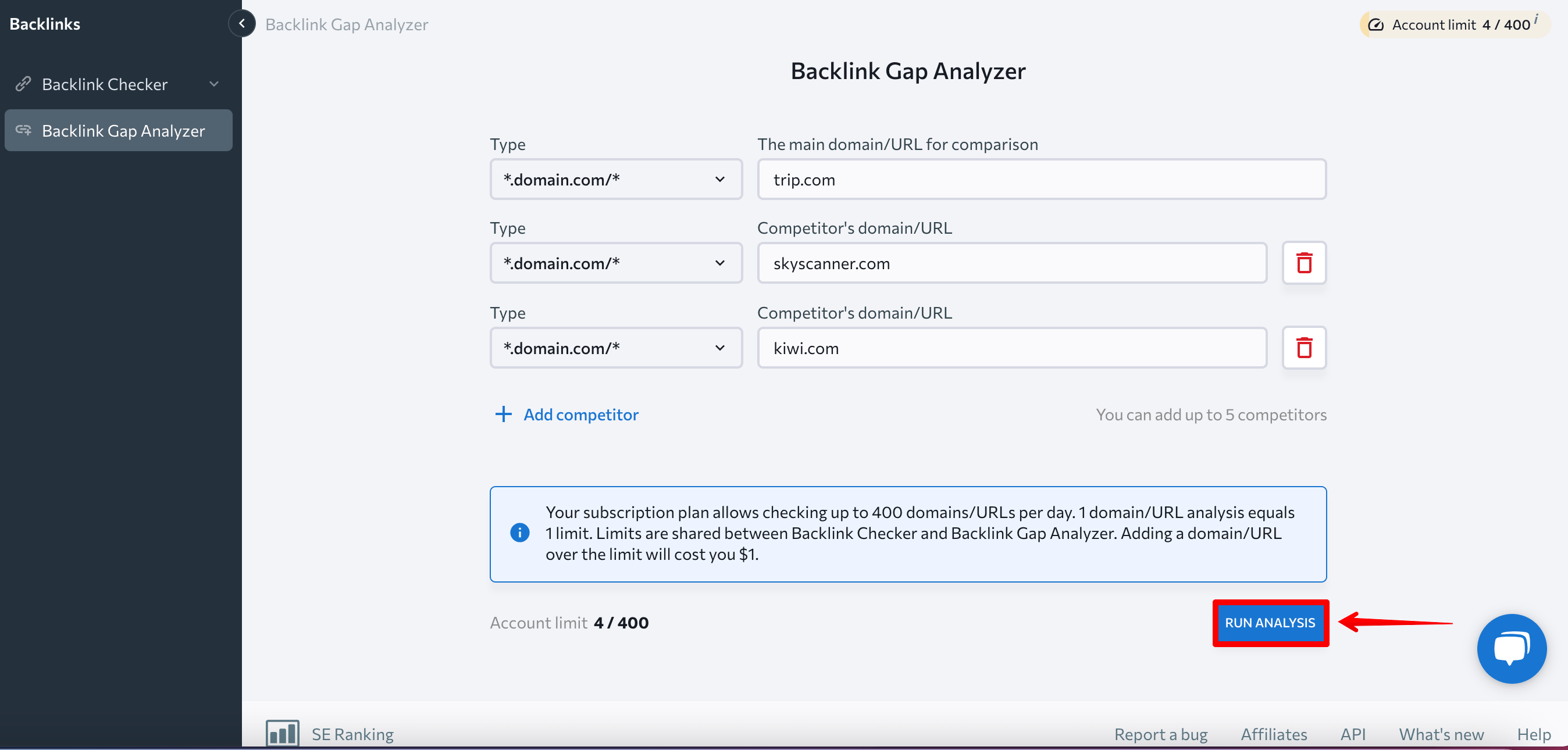
Task: Focus main domain field containing trip.com
Action: [1042, 180]
